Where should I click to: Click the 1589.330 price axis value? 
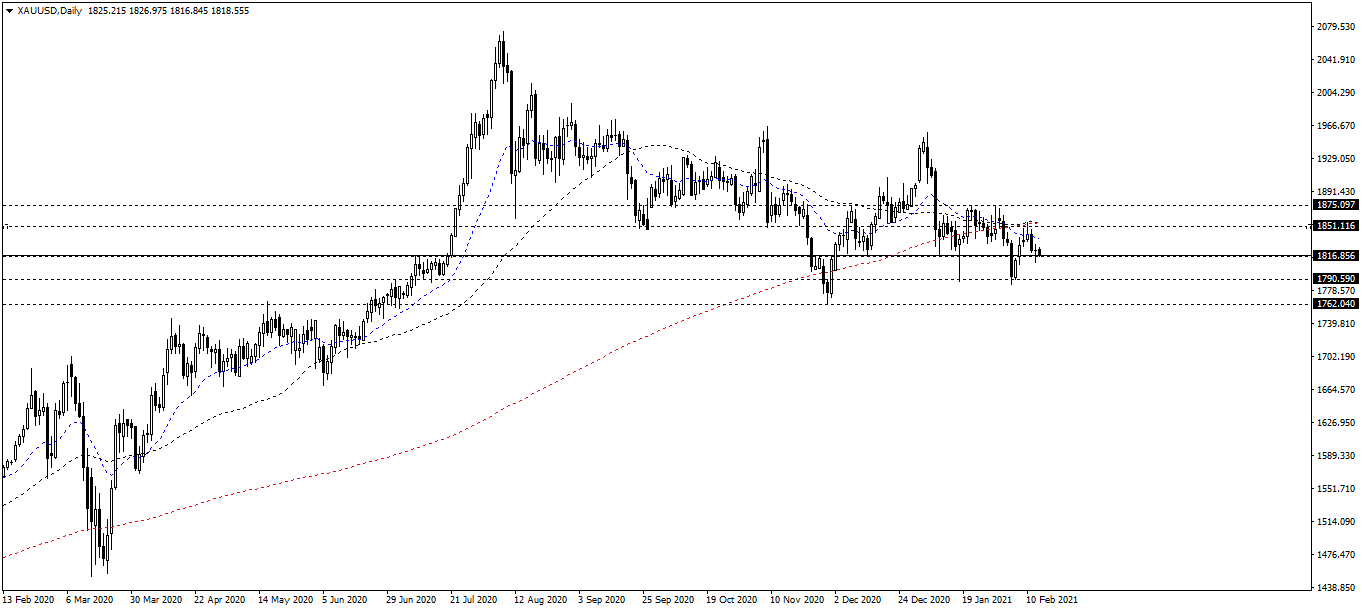[1337, 456]
